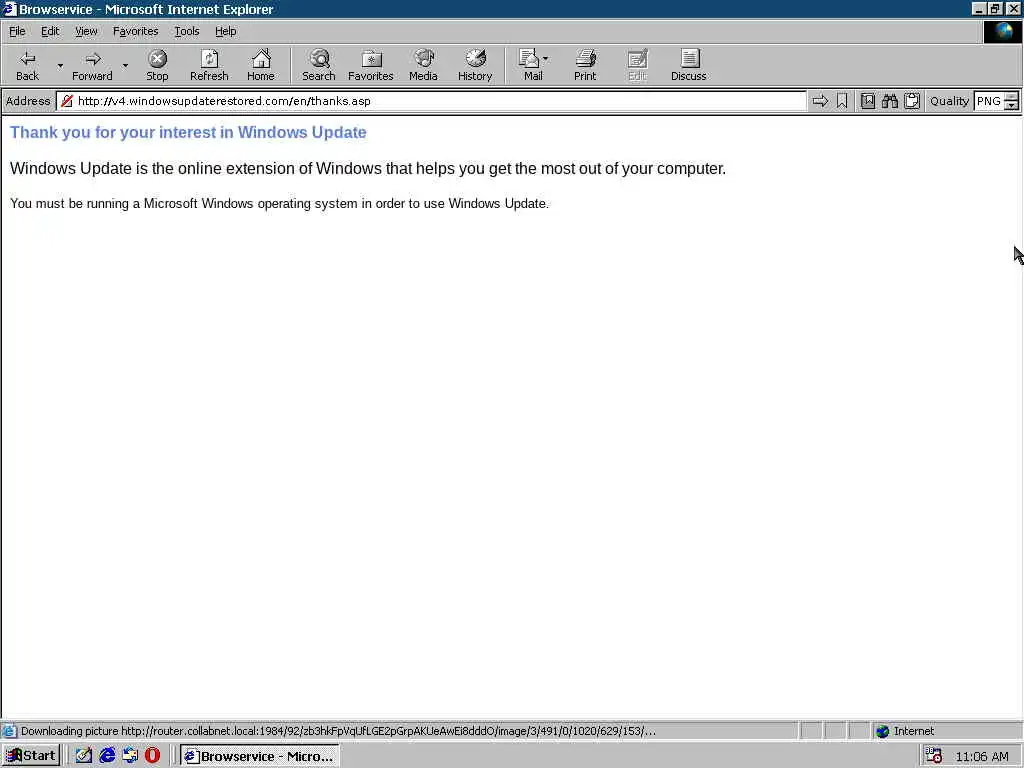The width and height of the screenshot is (1024, 768).
Task: Click the status bar downloading picture text
Action: pyautogui.click(x=338, y=731)
